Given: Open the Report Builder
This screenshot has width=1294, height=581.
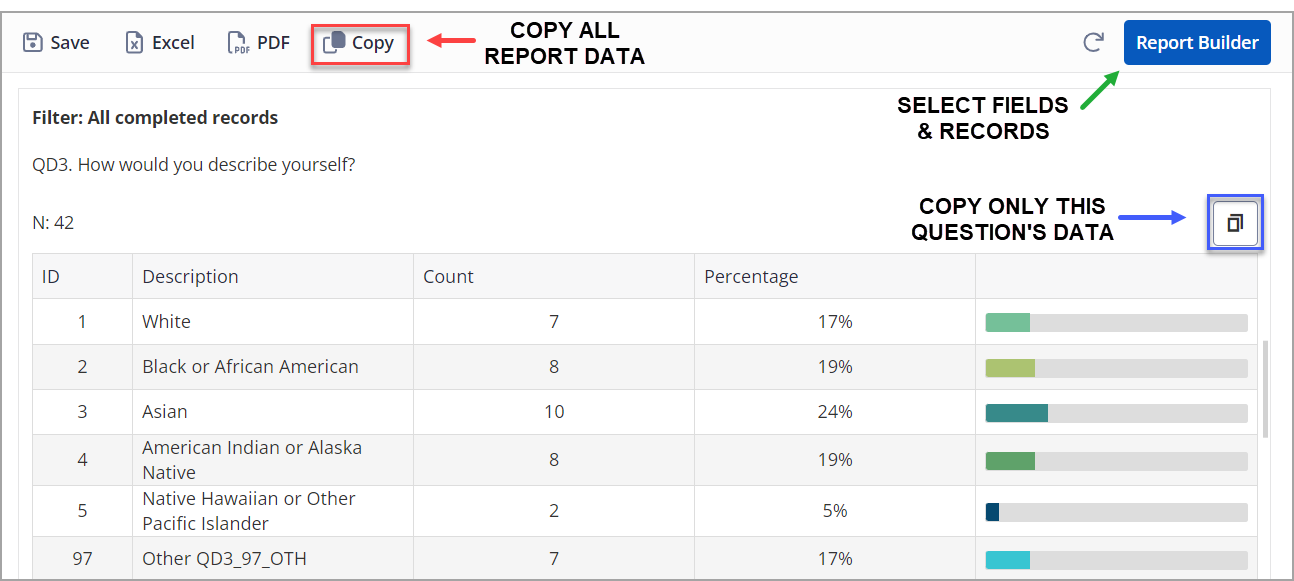Looking at the screenshot, I should pyautogui.click(x=1197, y=43).
